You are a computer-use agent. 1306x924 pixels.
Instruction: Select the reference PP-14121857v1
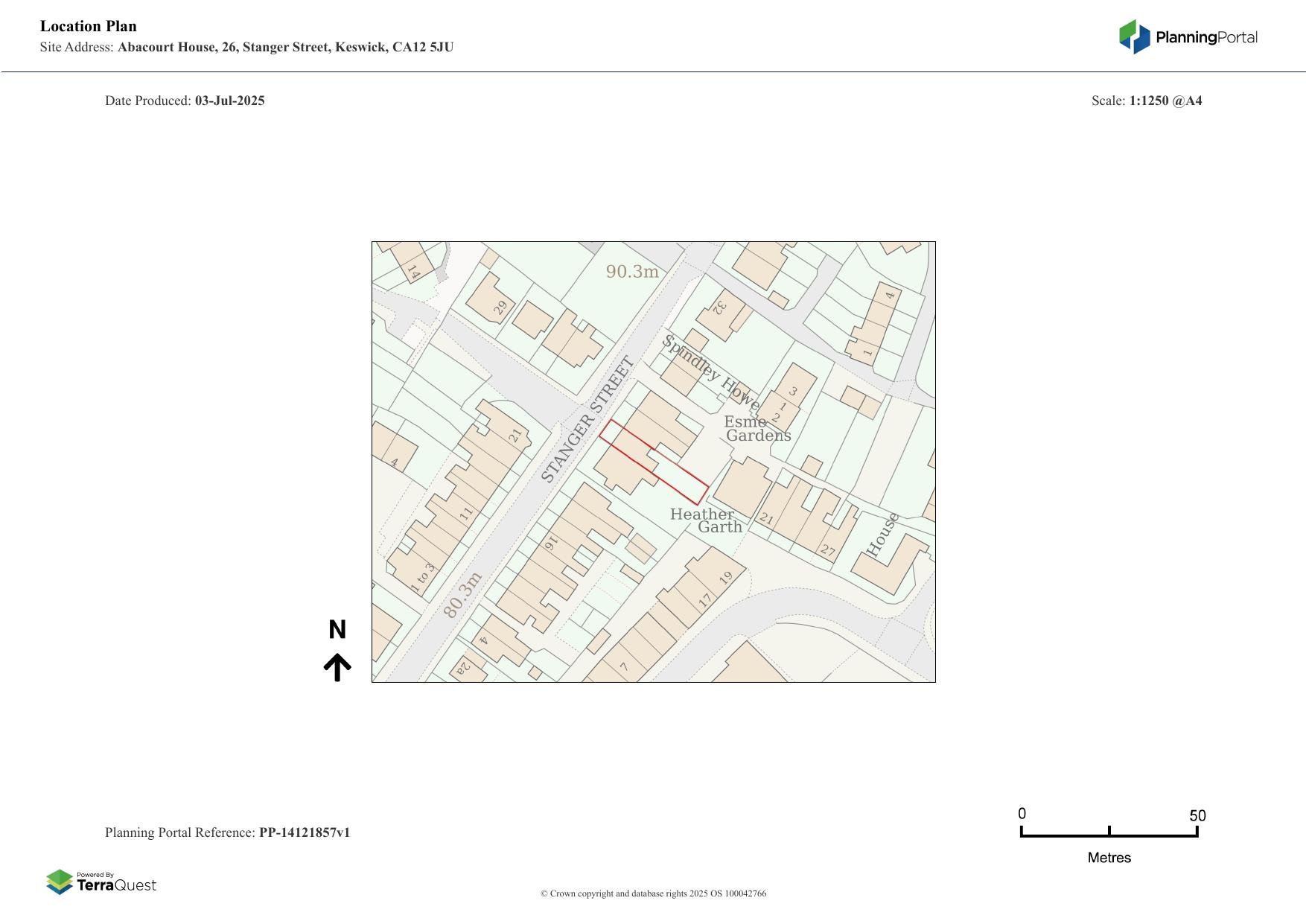(x=304, y=832)
